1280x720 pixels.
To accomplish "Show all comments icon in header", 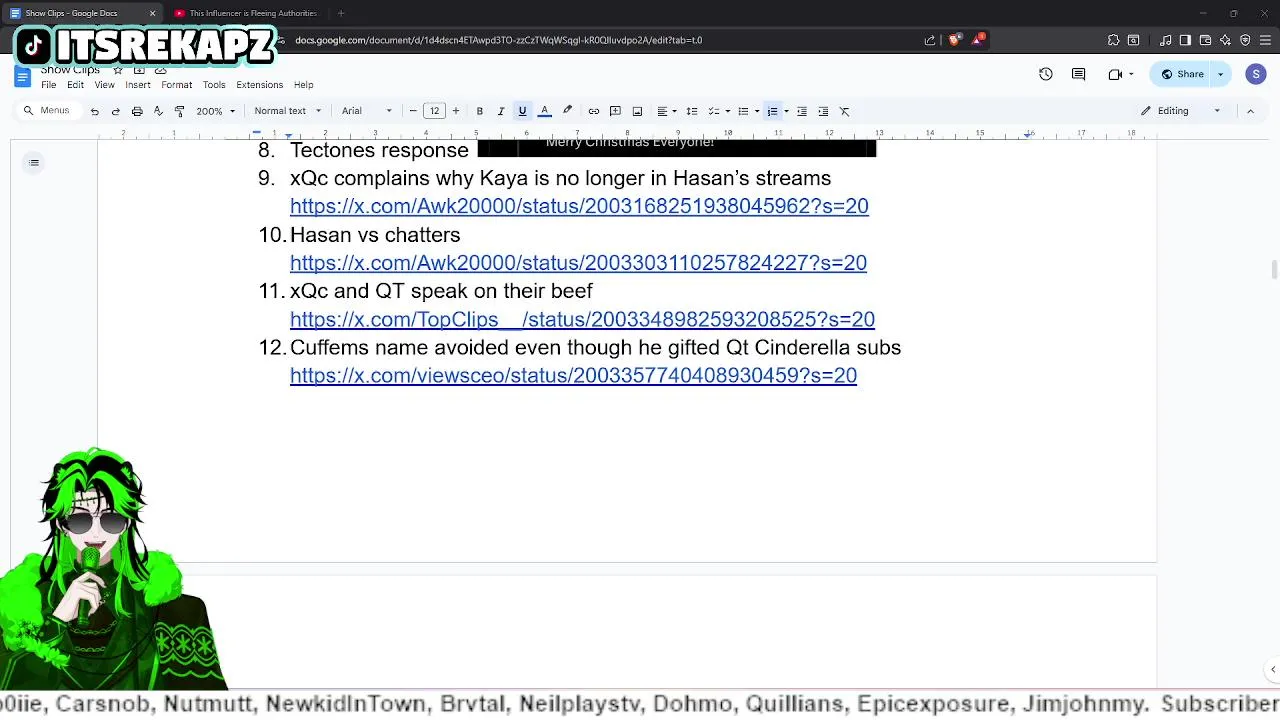I will tap(1079, 74).
